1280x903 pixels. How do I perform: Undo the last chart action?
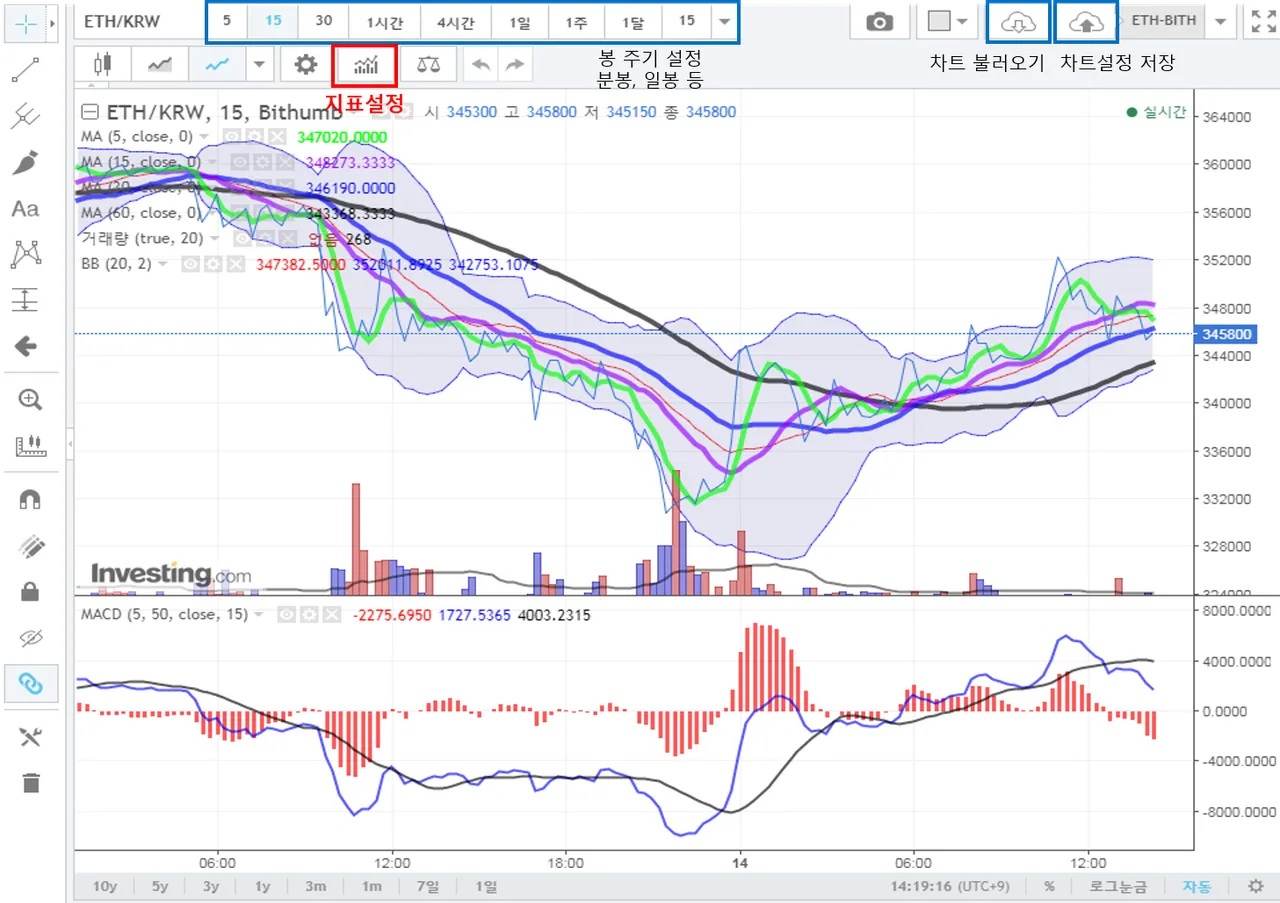(481, 65)
